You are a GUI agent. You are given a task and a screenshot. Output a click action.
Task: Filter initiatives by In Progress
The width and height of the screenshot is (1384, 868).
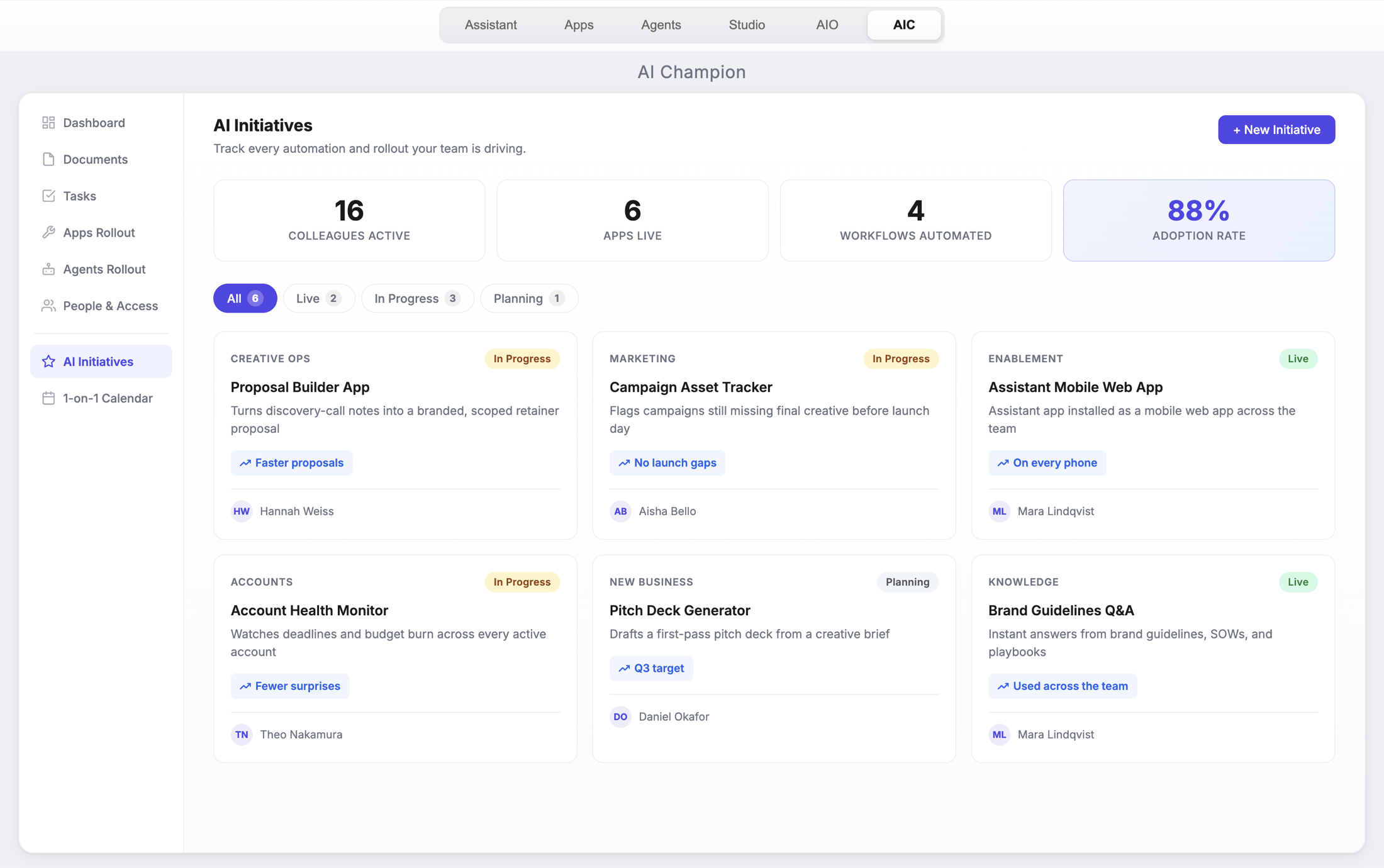tap(417, 298)
